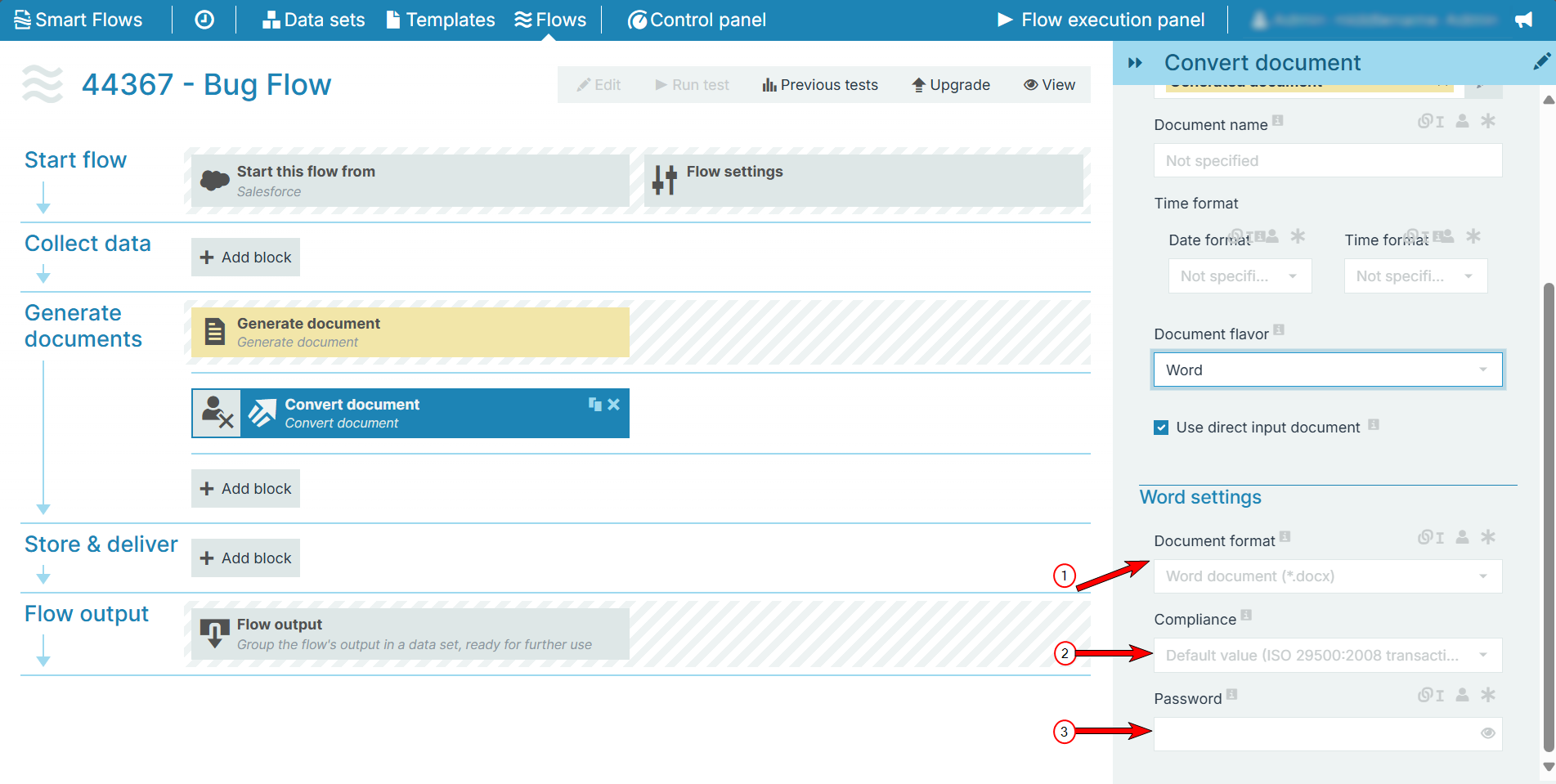Click the Flow settings sliders icon
Image resolution: width=1556 pixels, height=784 pixels.
(x=665, y=180)
